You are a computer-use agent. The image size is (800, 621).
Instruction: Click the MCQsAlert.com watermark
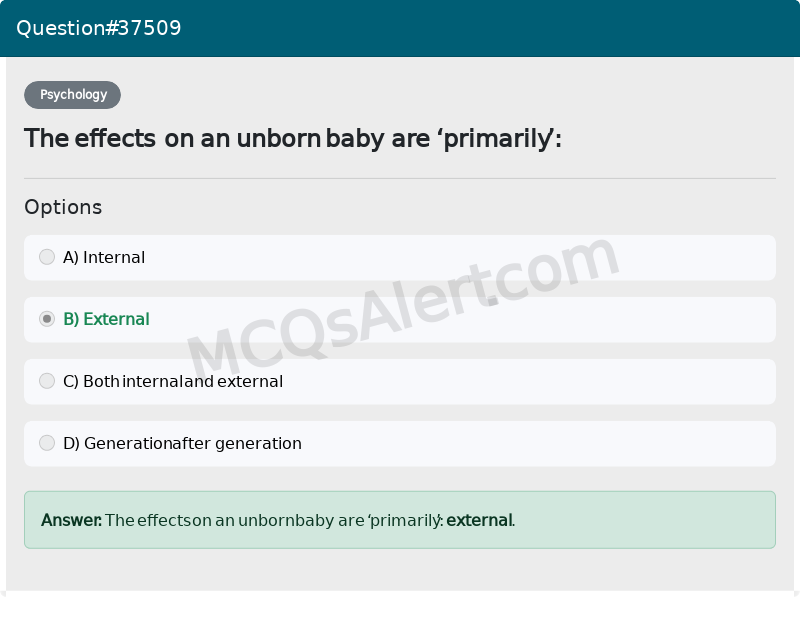(403, 308)
